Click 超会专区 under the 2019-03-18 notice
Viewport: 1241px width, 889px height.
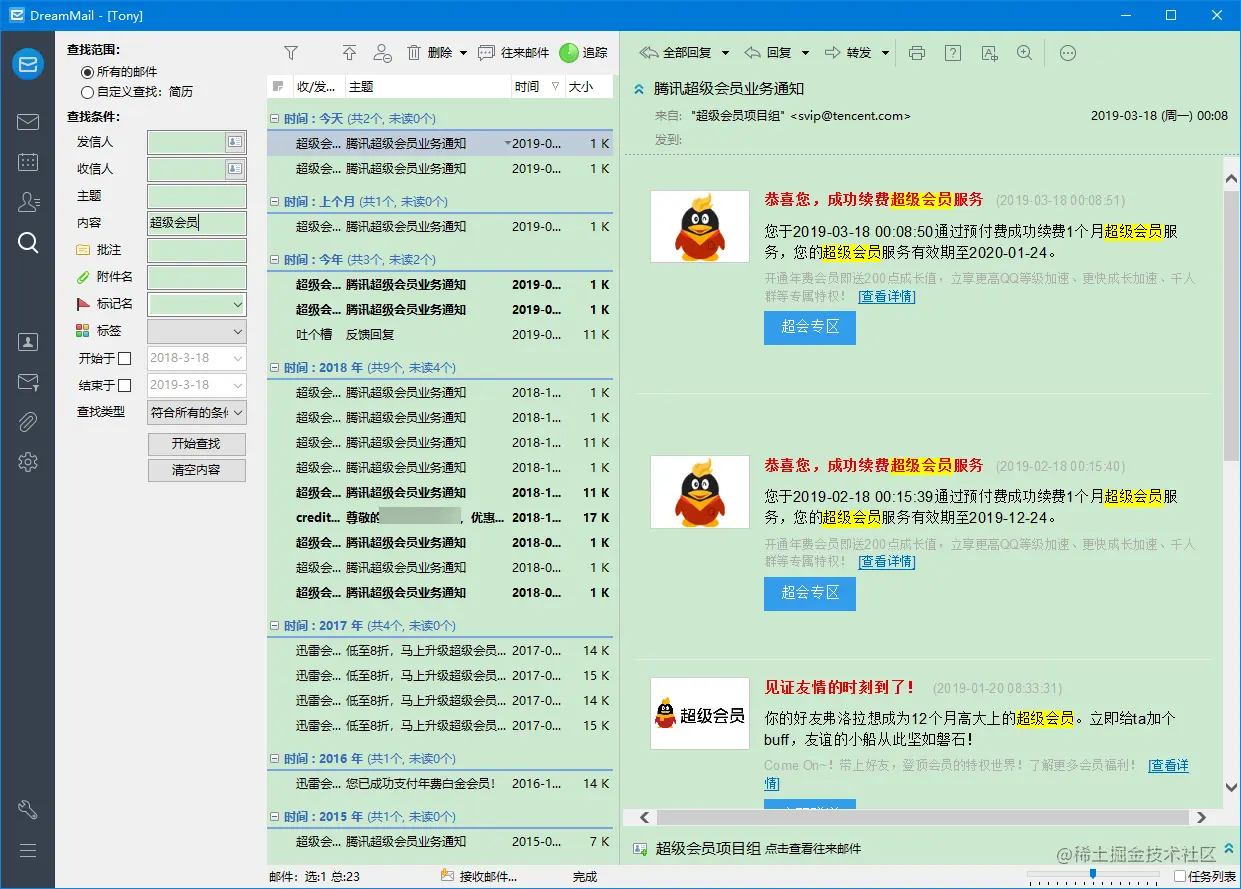pos(810,327)
